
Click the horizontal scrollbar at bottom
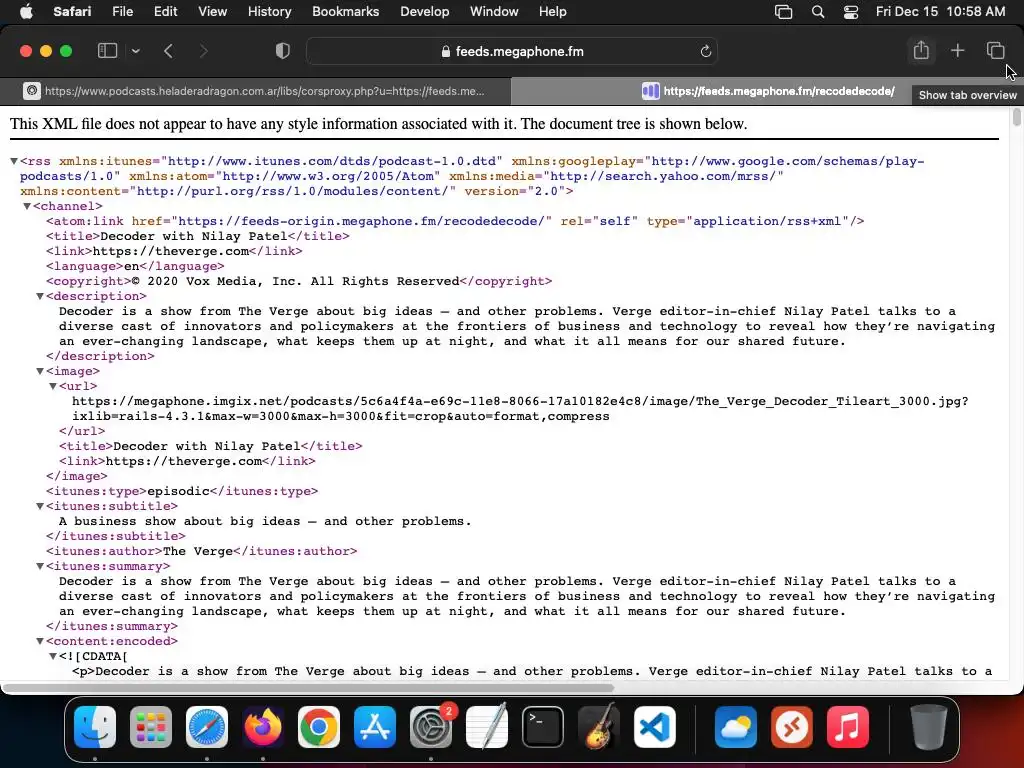307,688
